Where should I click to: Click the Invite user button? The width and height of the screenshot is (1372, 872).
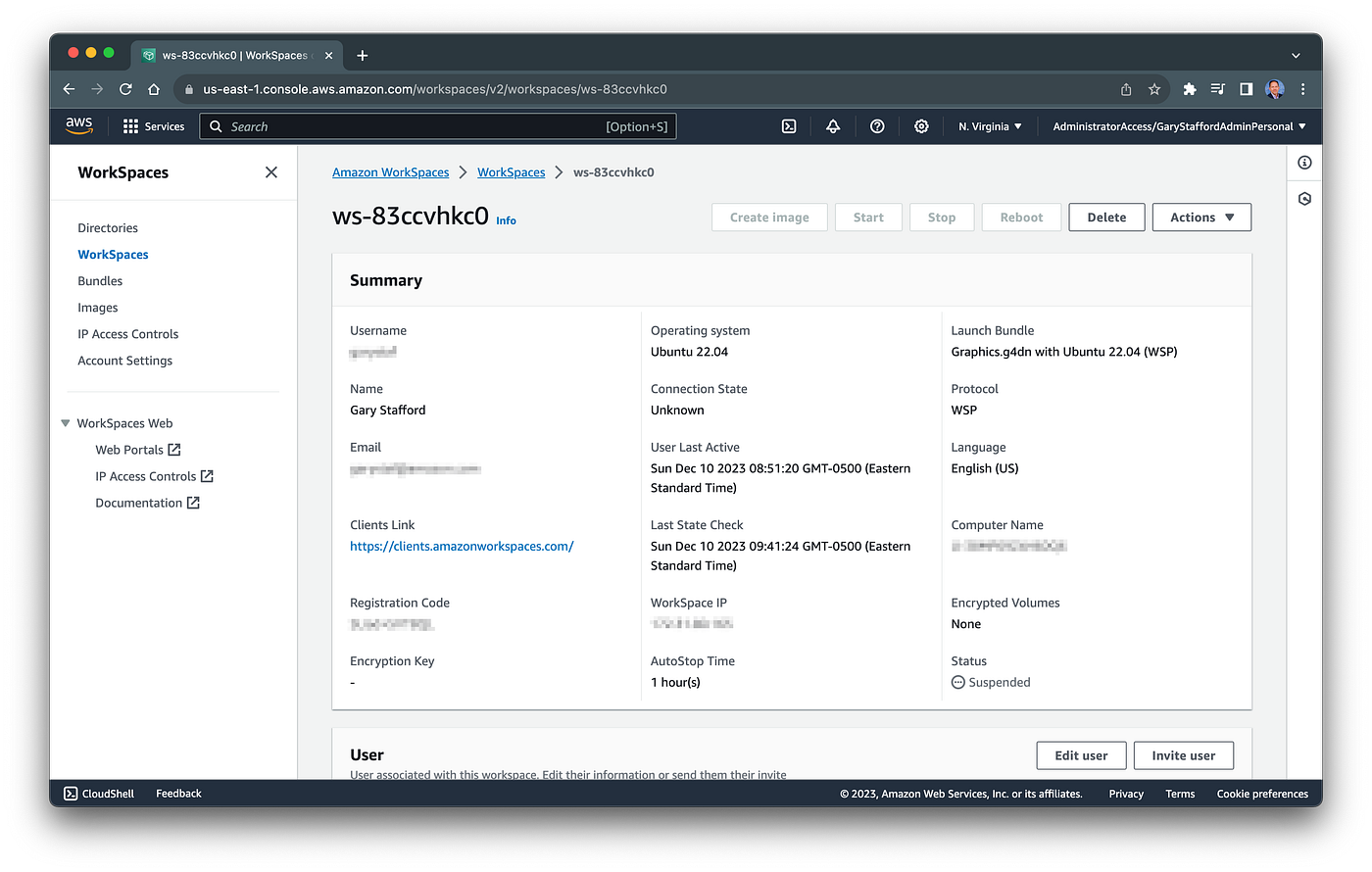(1184, 755)
